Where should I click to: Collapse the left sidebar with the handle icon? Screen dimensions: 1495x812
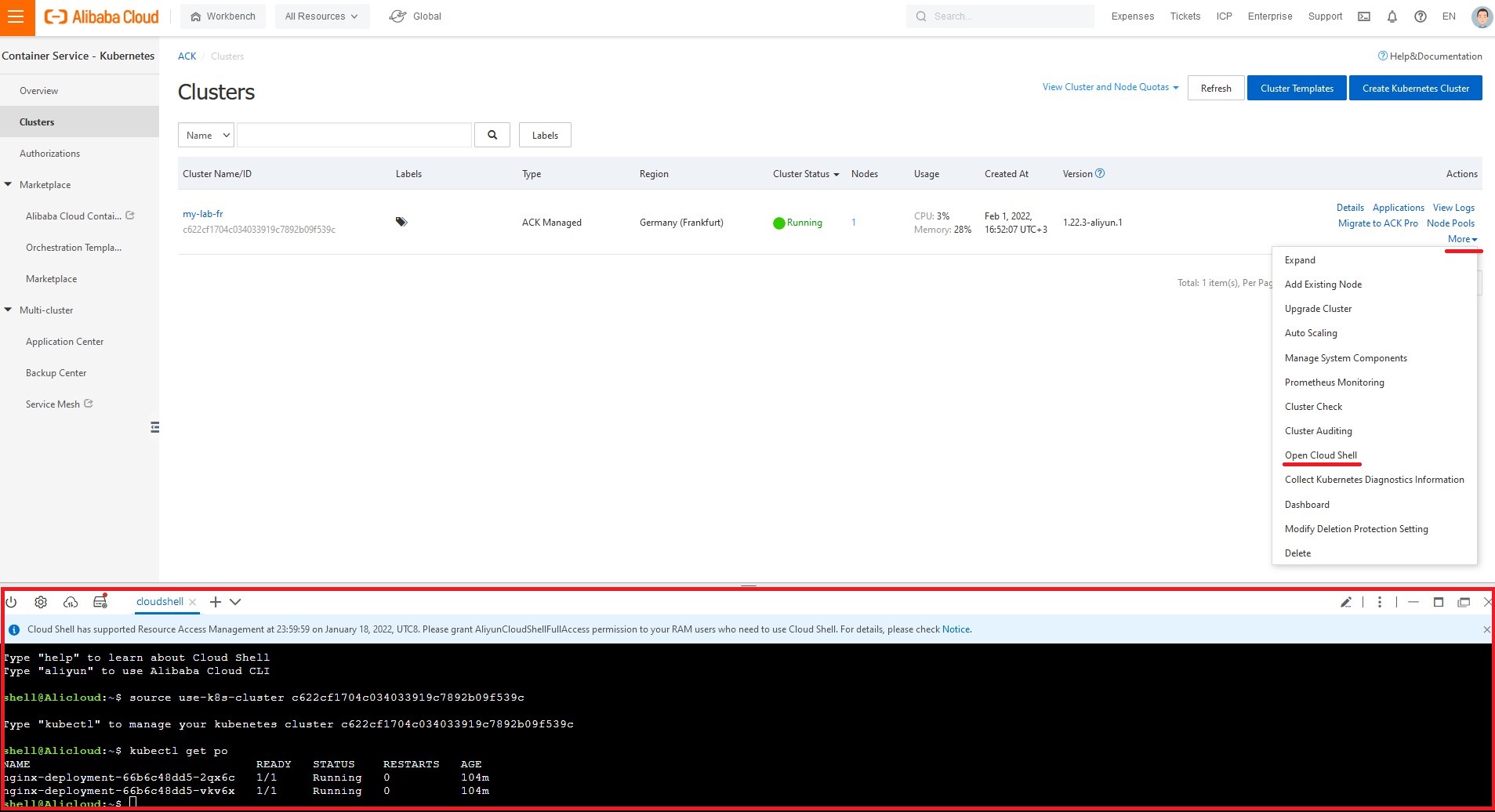coord(154,427)
